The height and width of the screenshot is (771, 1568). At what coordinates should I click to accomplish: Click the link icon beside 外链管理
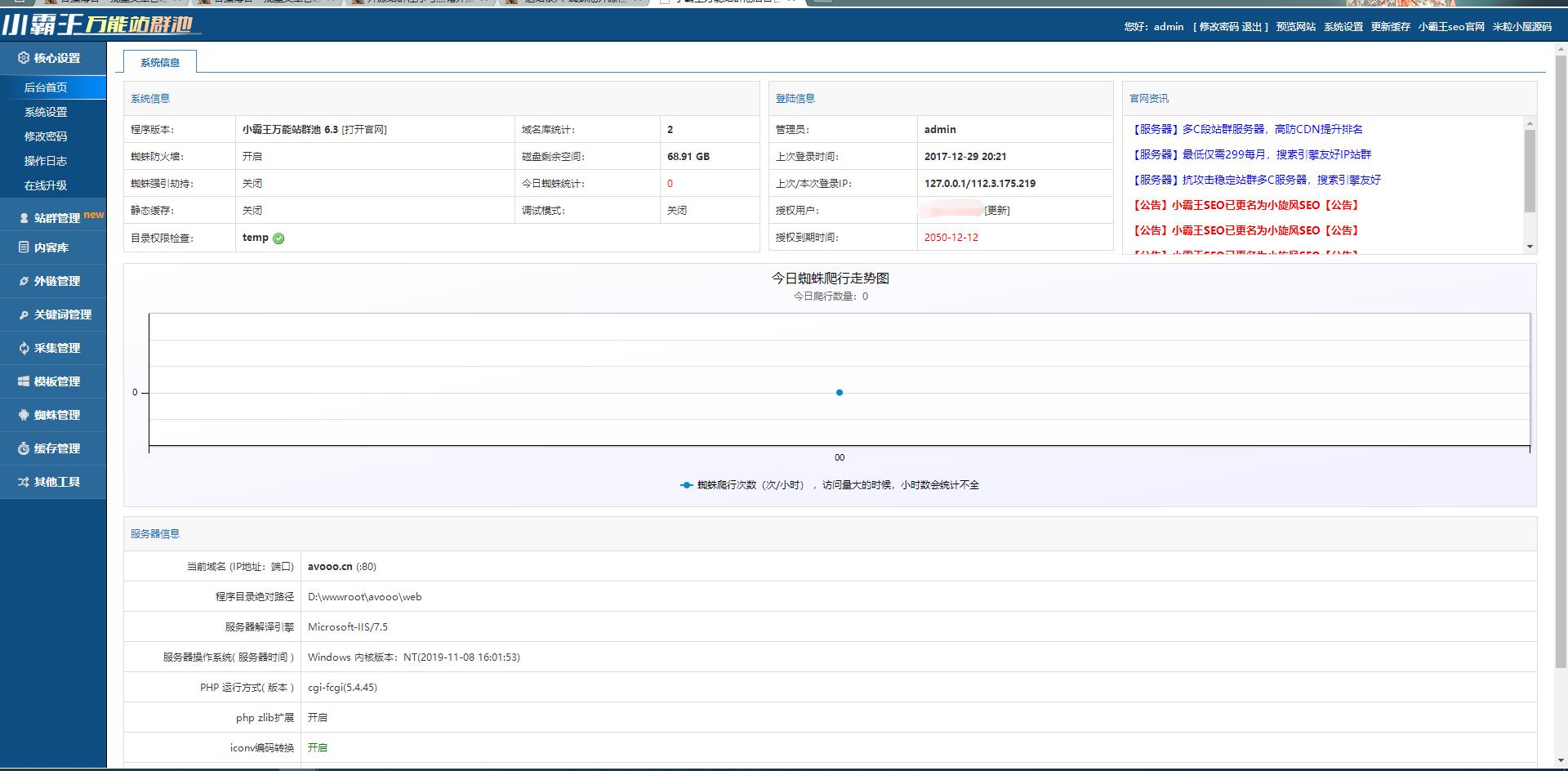[x=24, y=281]
